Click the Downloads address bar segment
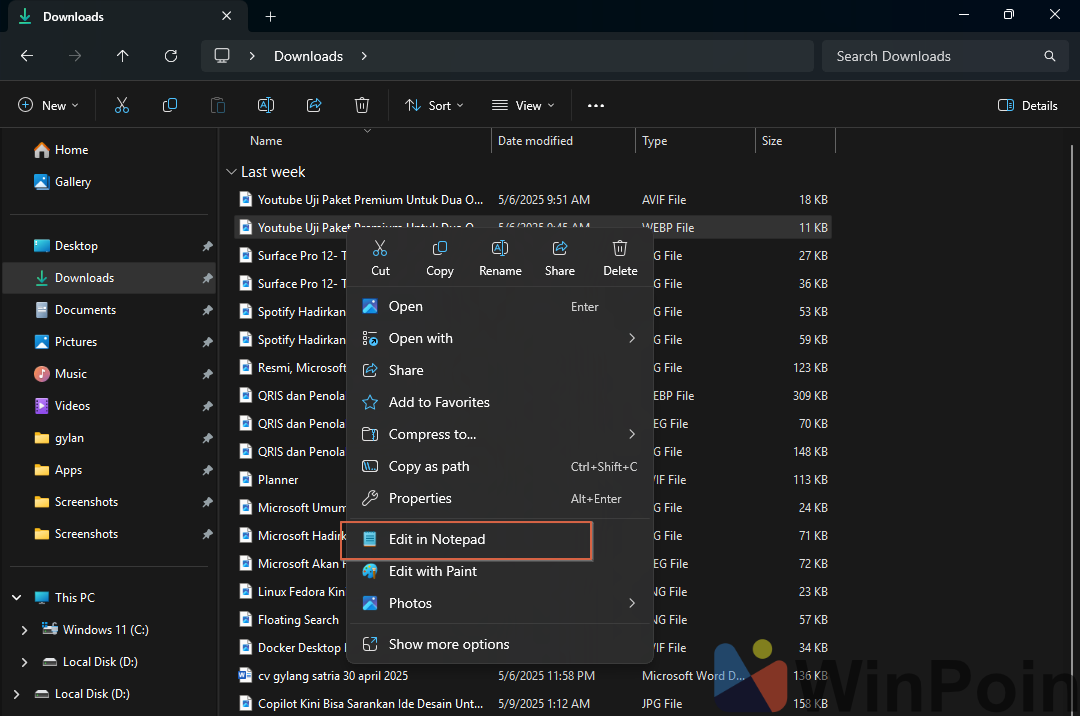 click(308, 56)
